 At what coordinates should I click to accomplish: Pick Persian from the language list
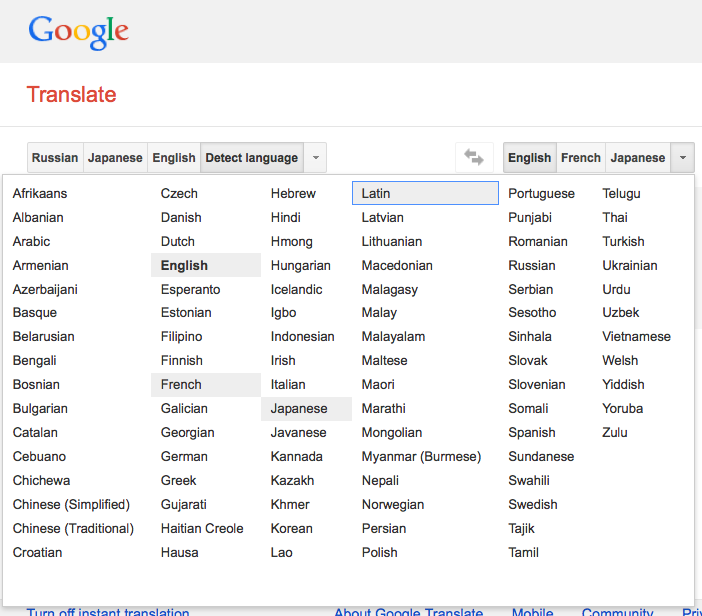click(x=384, y=528)
